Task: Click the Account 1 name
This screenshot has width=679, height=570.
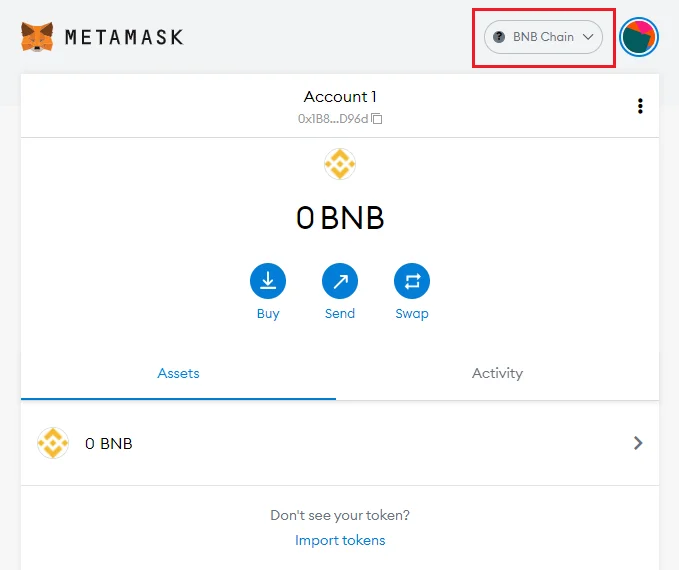Action: point(340,97)
